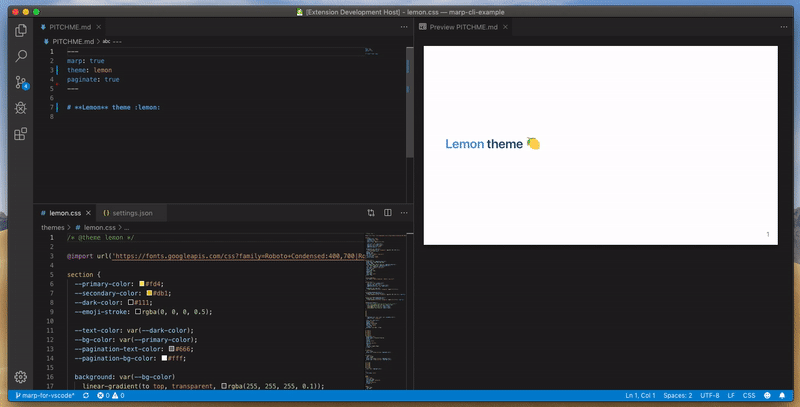The width and height of the screenshot is (800, 407).
Task: Open changes for lemon.css using compare icon
Action: click(x=370, y=213)
